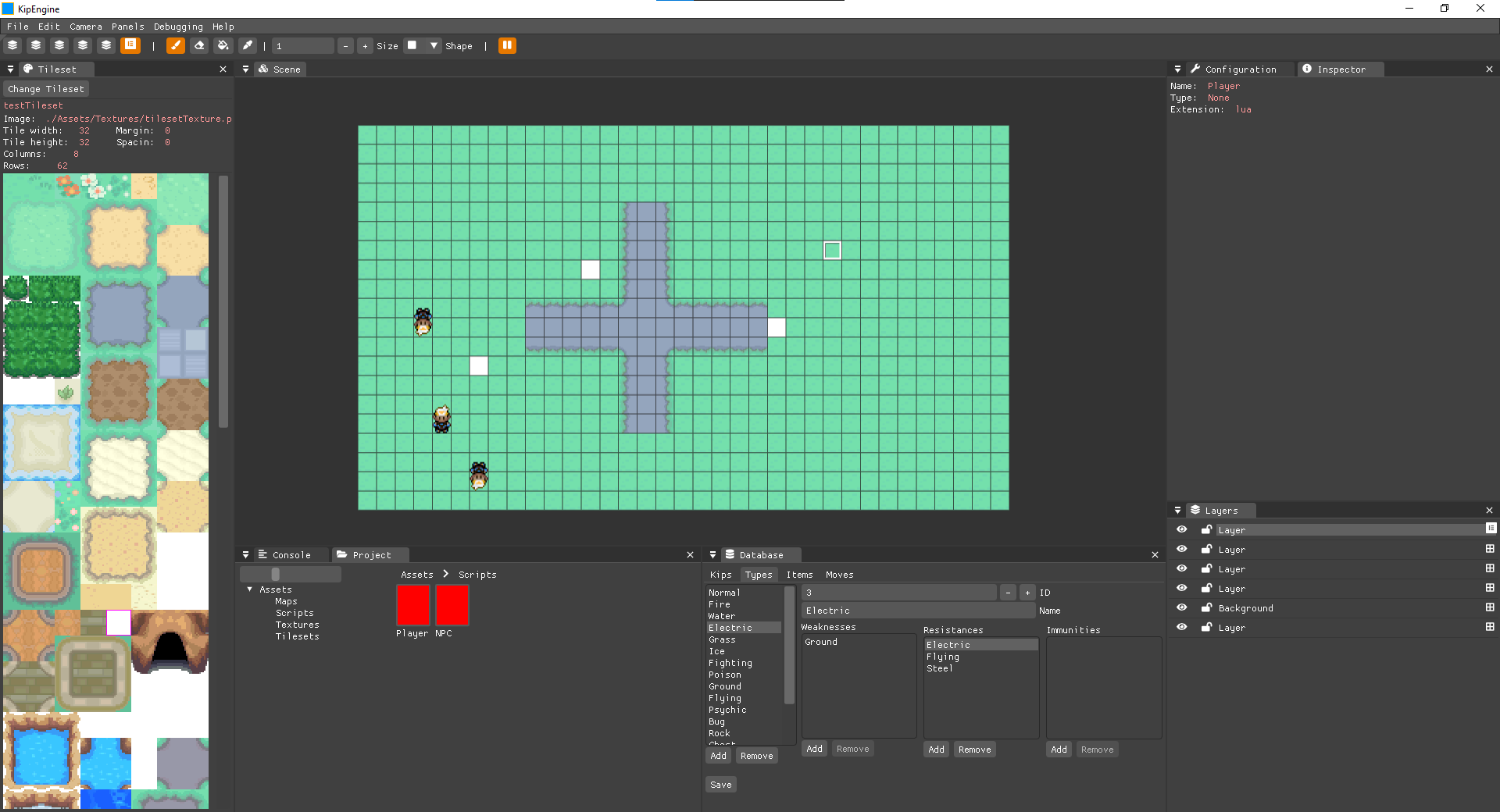Viewport: 1500px width, 812px height.
Task: Click the Tileset panel vertical scrollbar
Action: [223, 301]
